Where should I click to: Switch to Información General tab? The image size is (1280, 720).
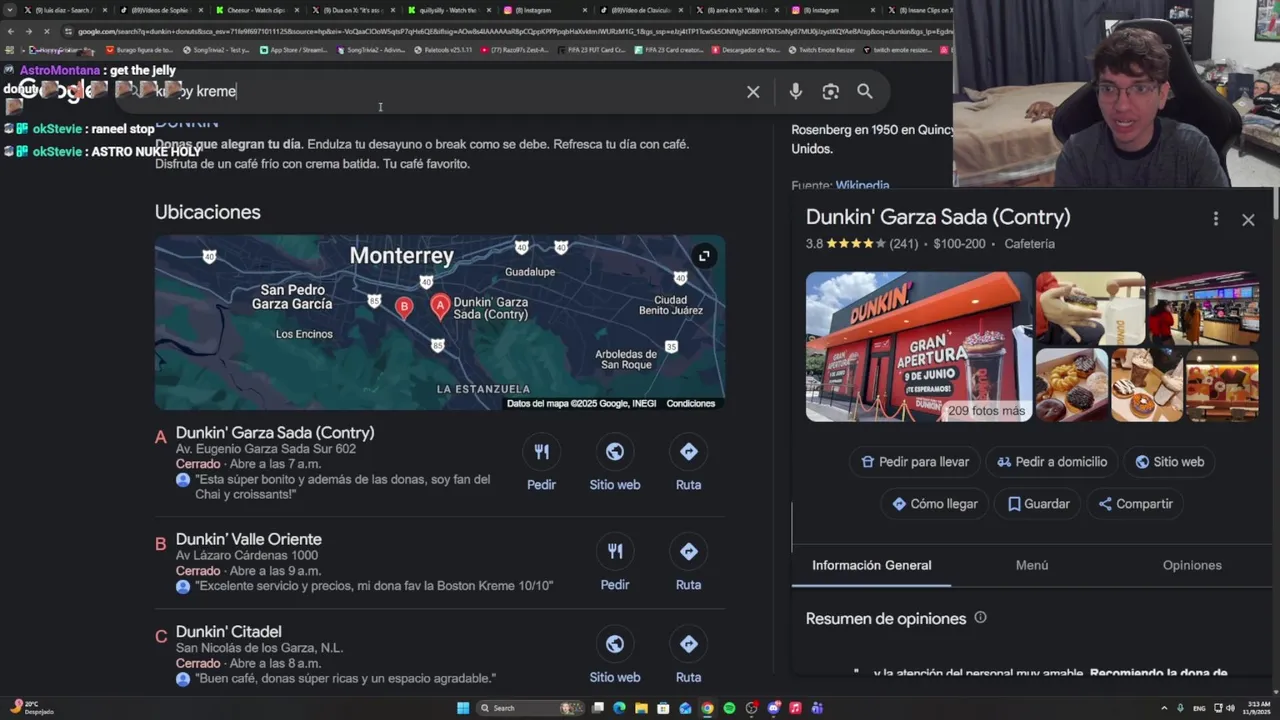click(x=871, y=565)
